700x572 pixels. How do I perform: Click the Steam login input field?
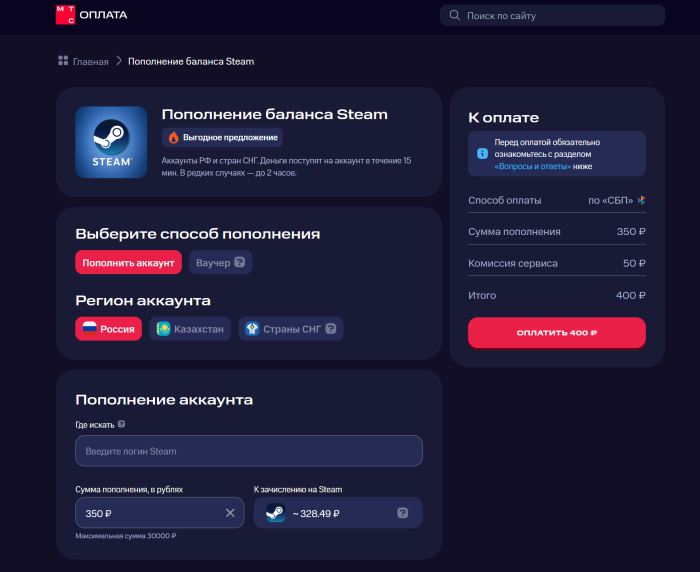point(248,451)
